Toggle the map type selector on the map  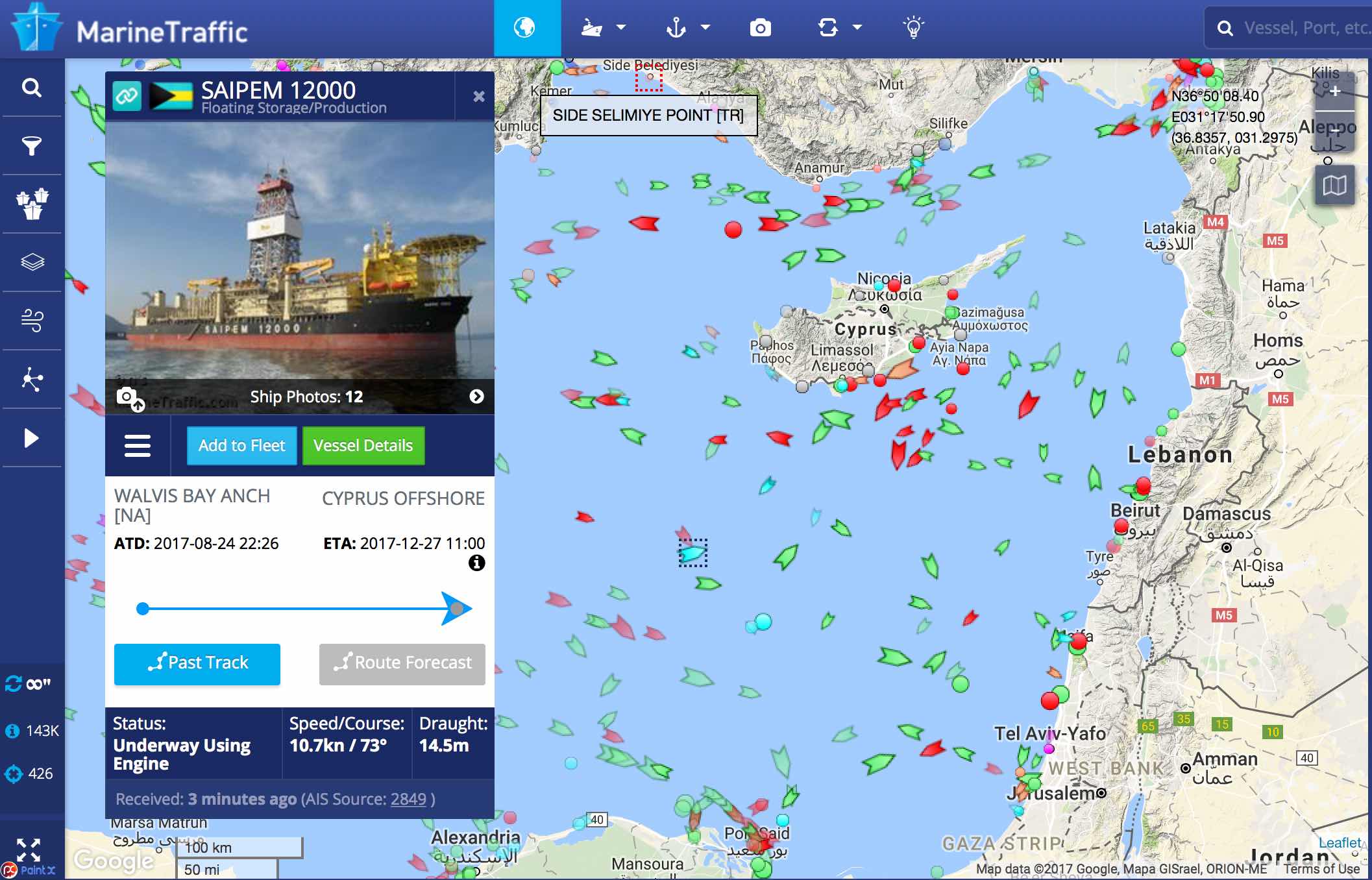pyautogui.click(x=1334, y=186)
